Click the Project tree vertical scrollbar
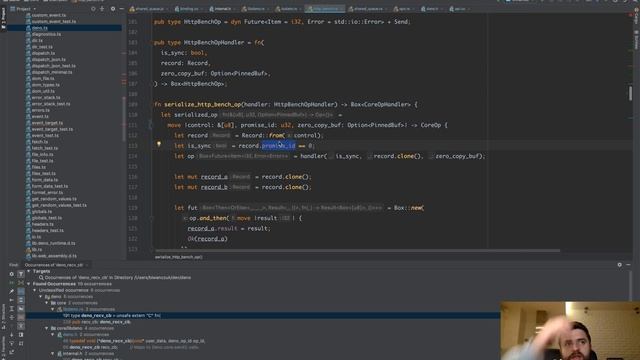This screenshot has height=360, width=640. (x=124, y=119)
